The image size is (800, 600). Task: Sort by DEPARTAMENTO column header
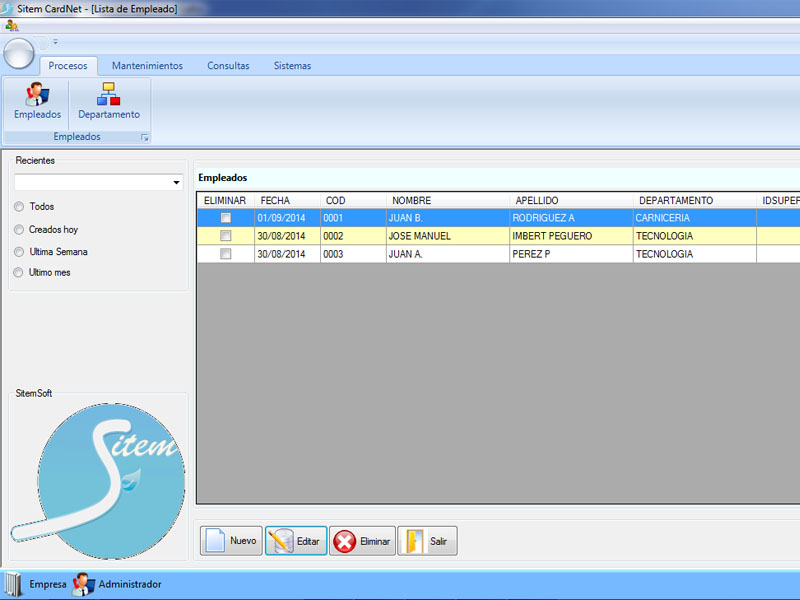(694, 201)
